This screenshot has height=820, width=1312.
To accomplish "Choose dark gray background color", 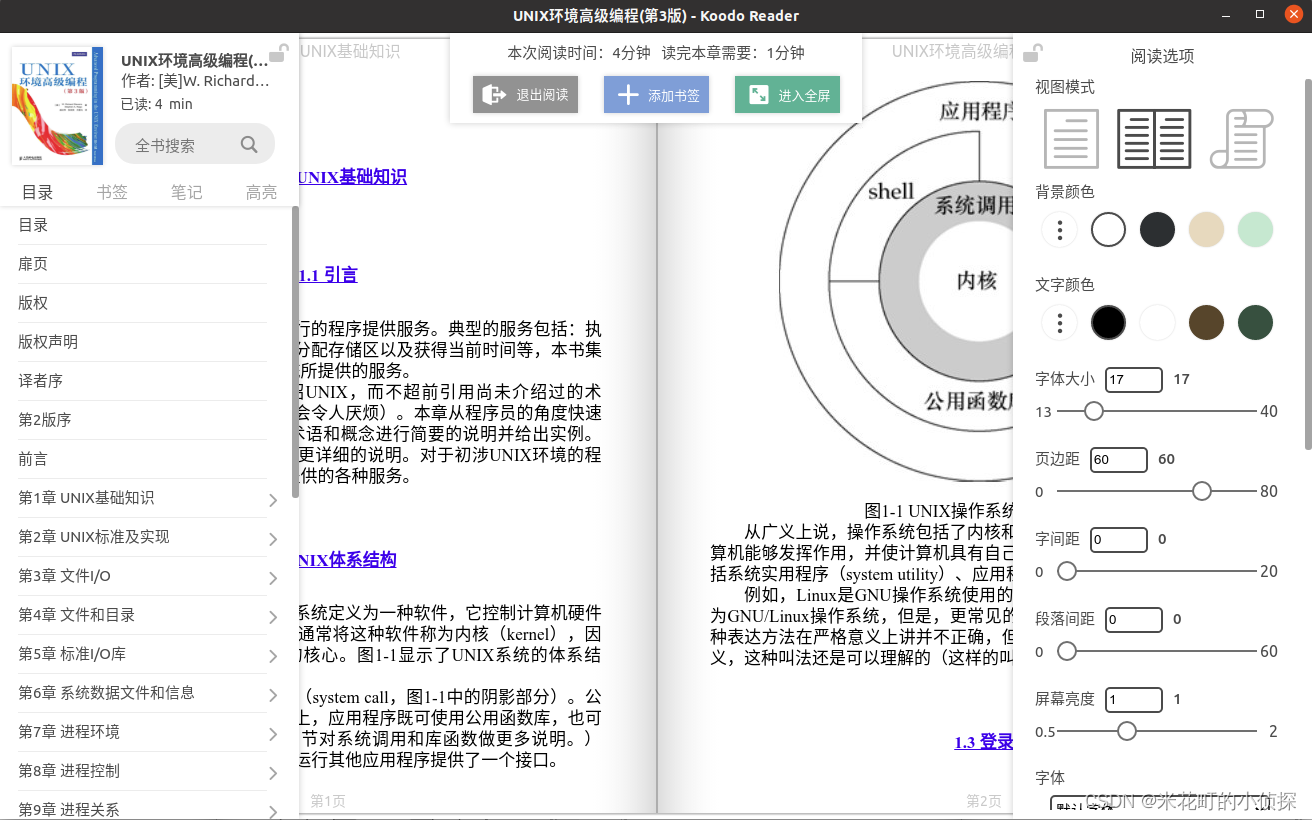I will pyautogui.click(x=1157, y=230).
